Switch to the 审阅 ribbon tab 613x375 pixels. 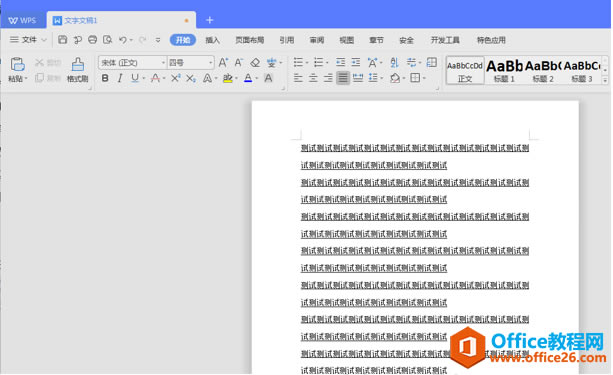click(317, 40)
